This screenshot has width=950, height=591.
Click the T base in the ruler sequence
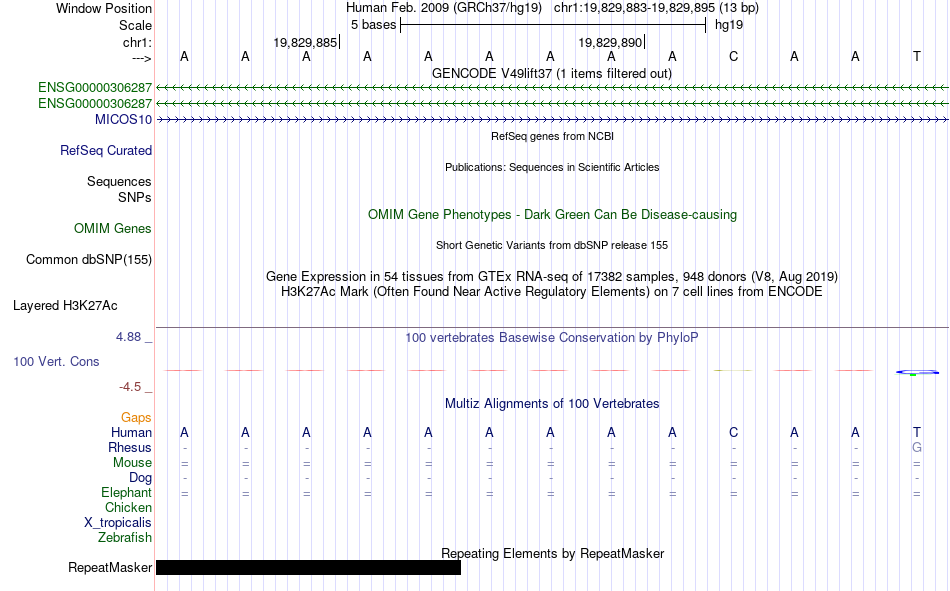coord(917,56)
